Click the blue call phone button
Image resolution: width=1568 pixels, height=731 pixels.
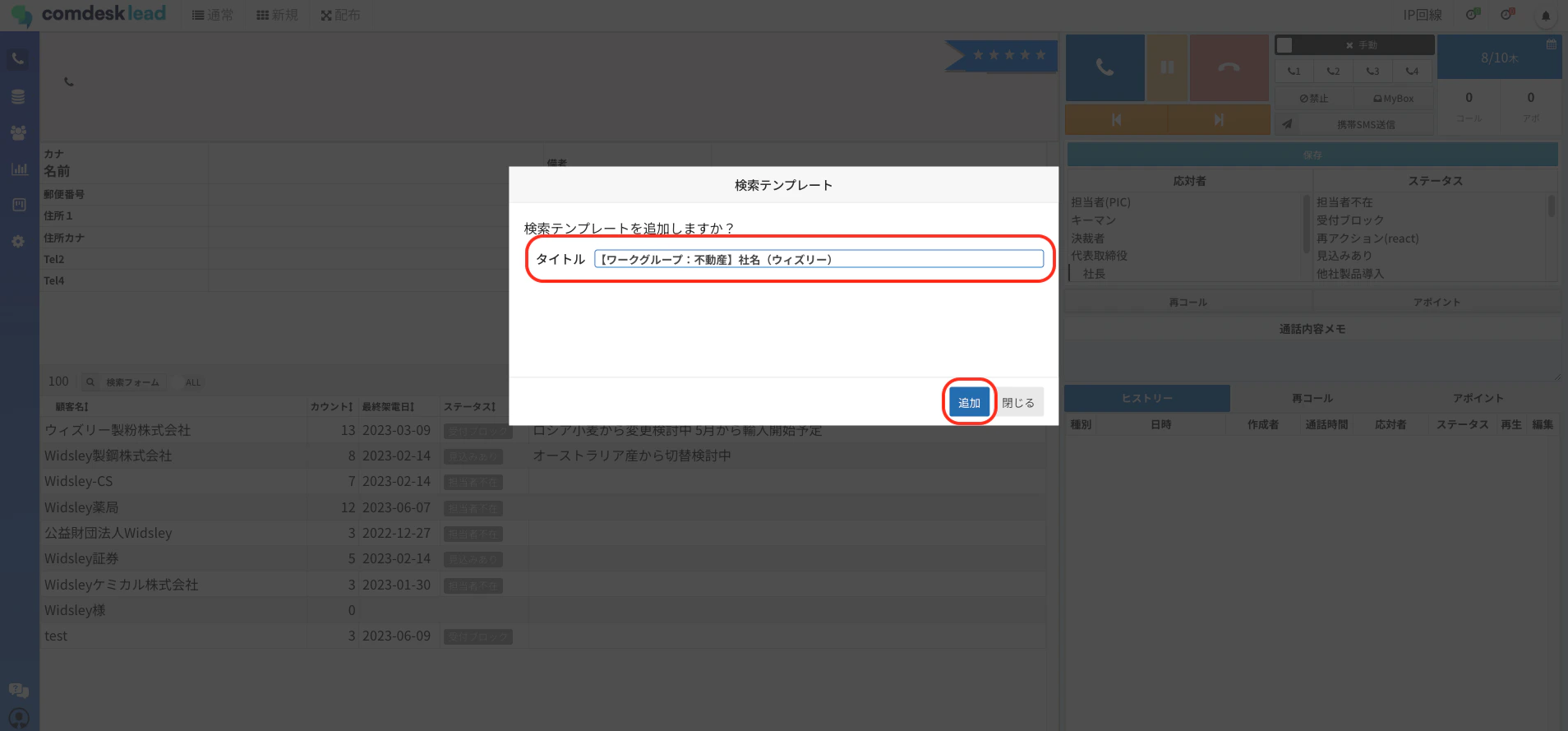pyautogui.click(x=1105, y=67)
